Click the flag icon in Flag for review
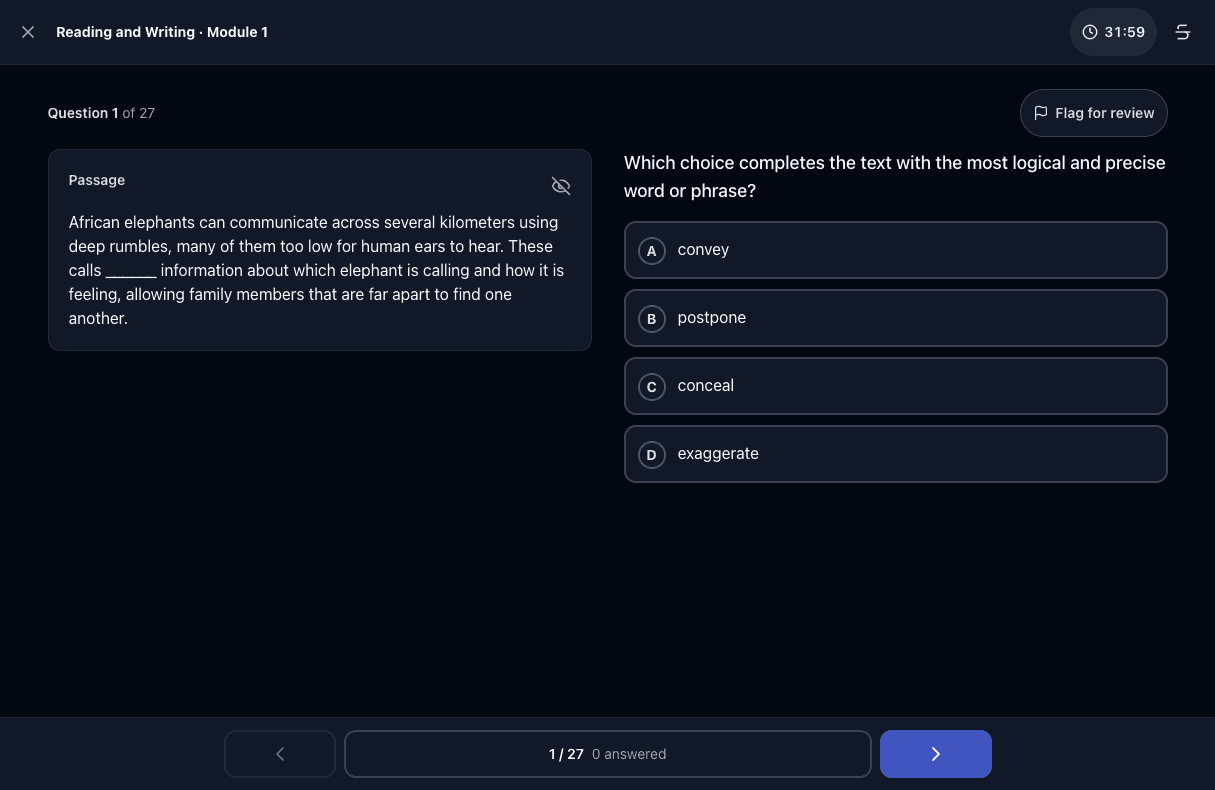This screenshot has height=790, width=1215. tap(1041, 113)
